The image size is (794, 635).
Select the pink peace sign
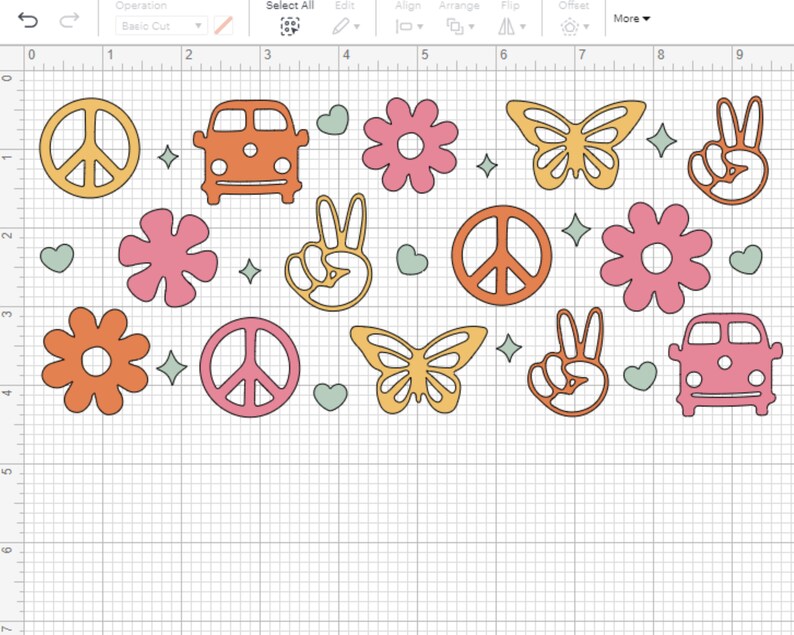click(250, 367)
